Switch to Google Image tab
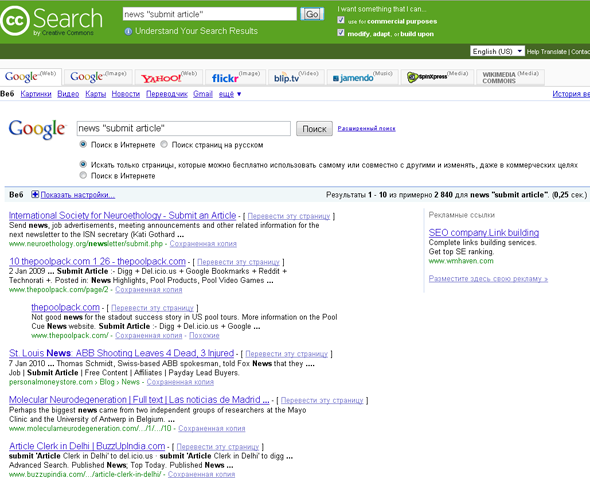The height and width of the screenshot is (478, 590). [98, 77]
